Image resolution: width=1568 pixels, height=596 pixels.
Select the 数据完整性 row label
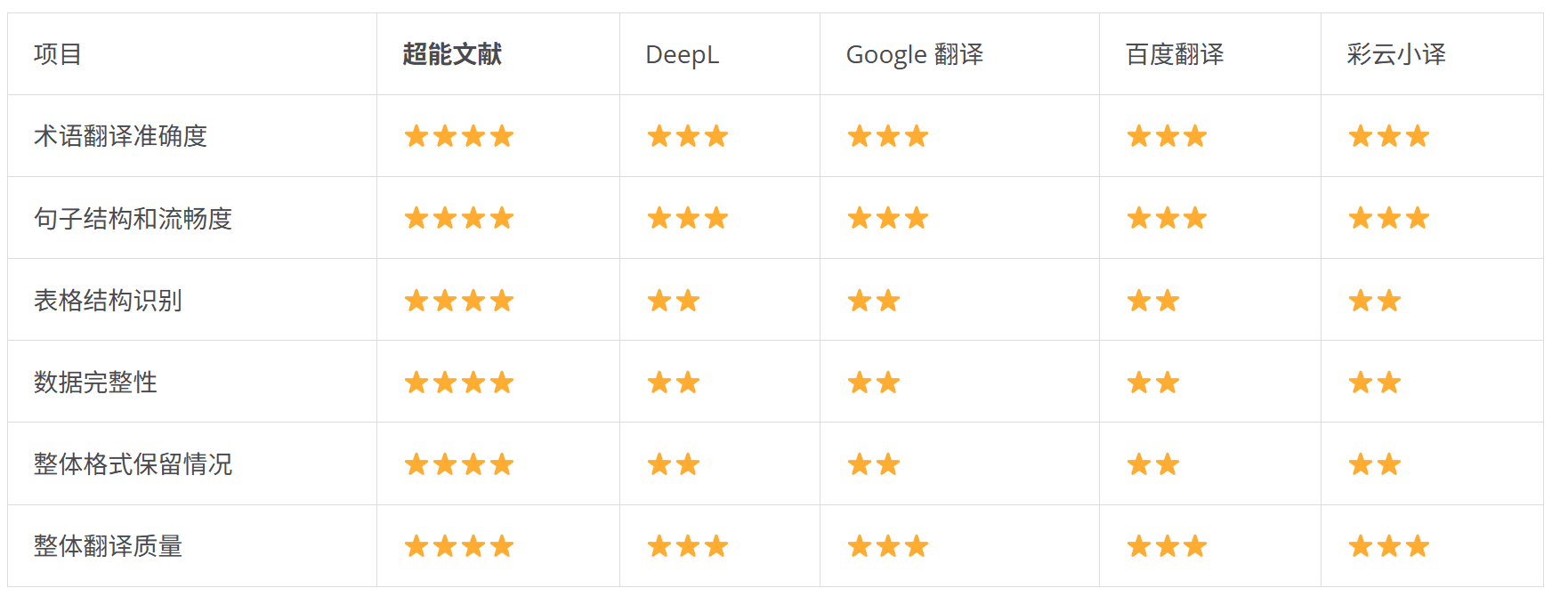click(95, 383)
